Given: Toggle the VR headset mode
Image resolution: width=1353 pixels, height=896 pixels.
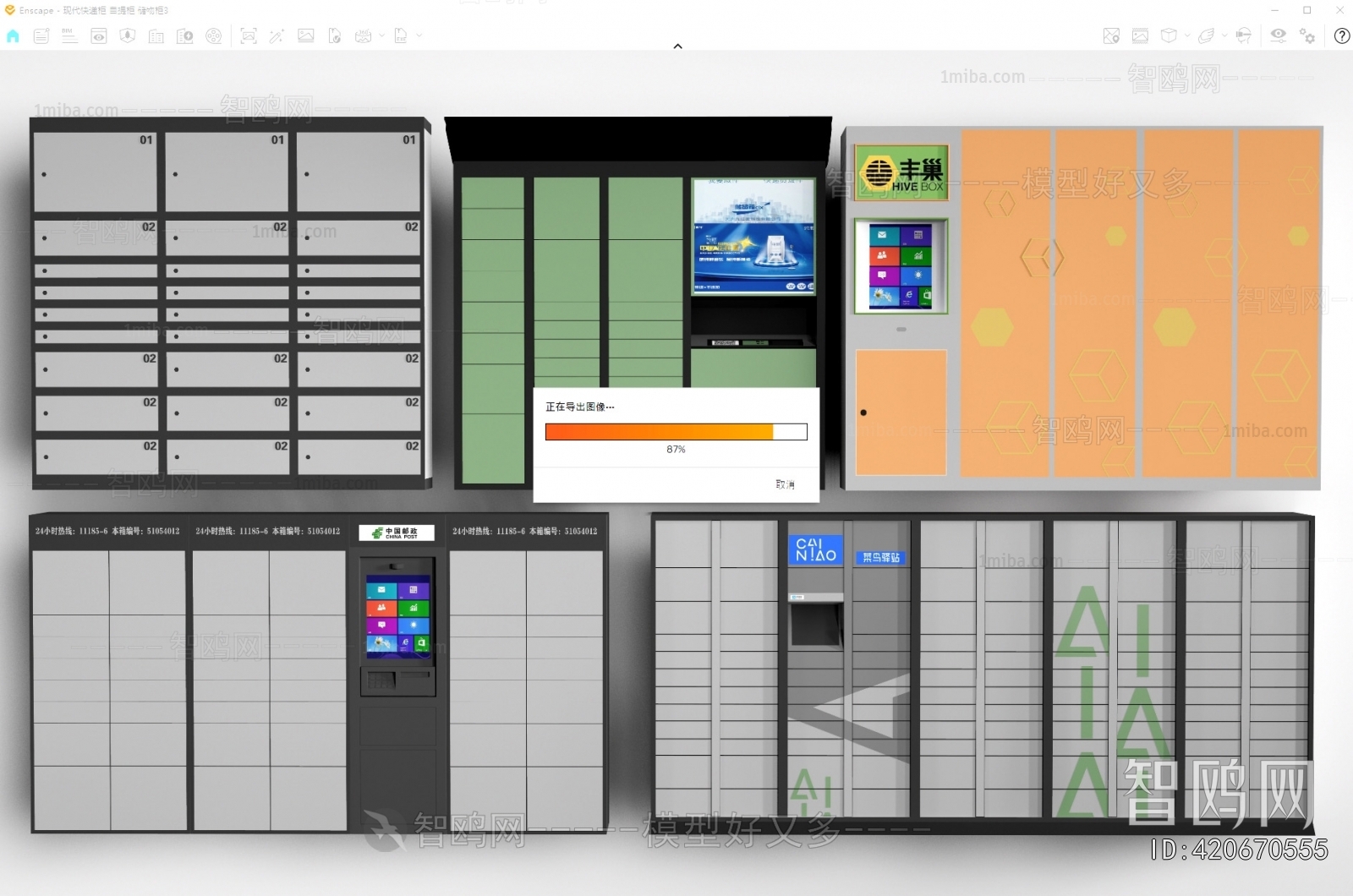Looking at the screenshot, I should (1243, 36).
